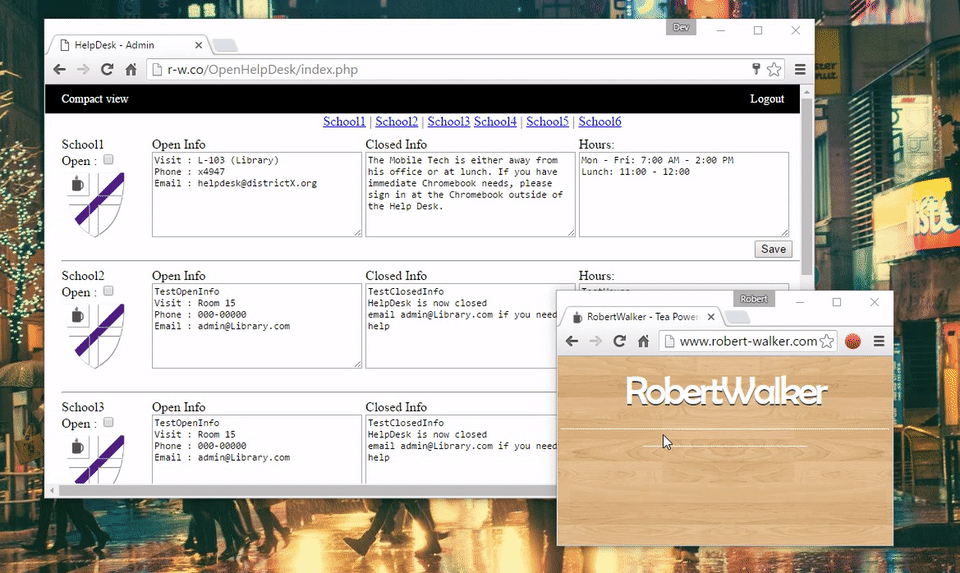
Task: Click the Robert profile badge
Action: tap(754, 299)
